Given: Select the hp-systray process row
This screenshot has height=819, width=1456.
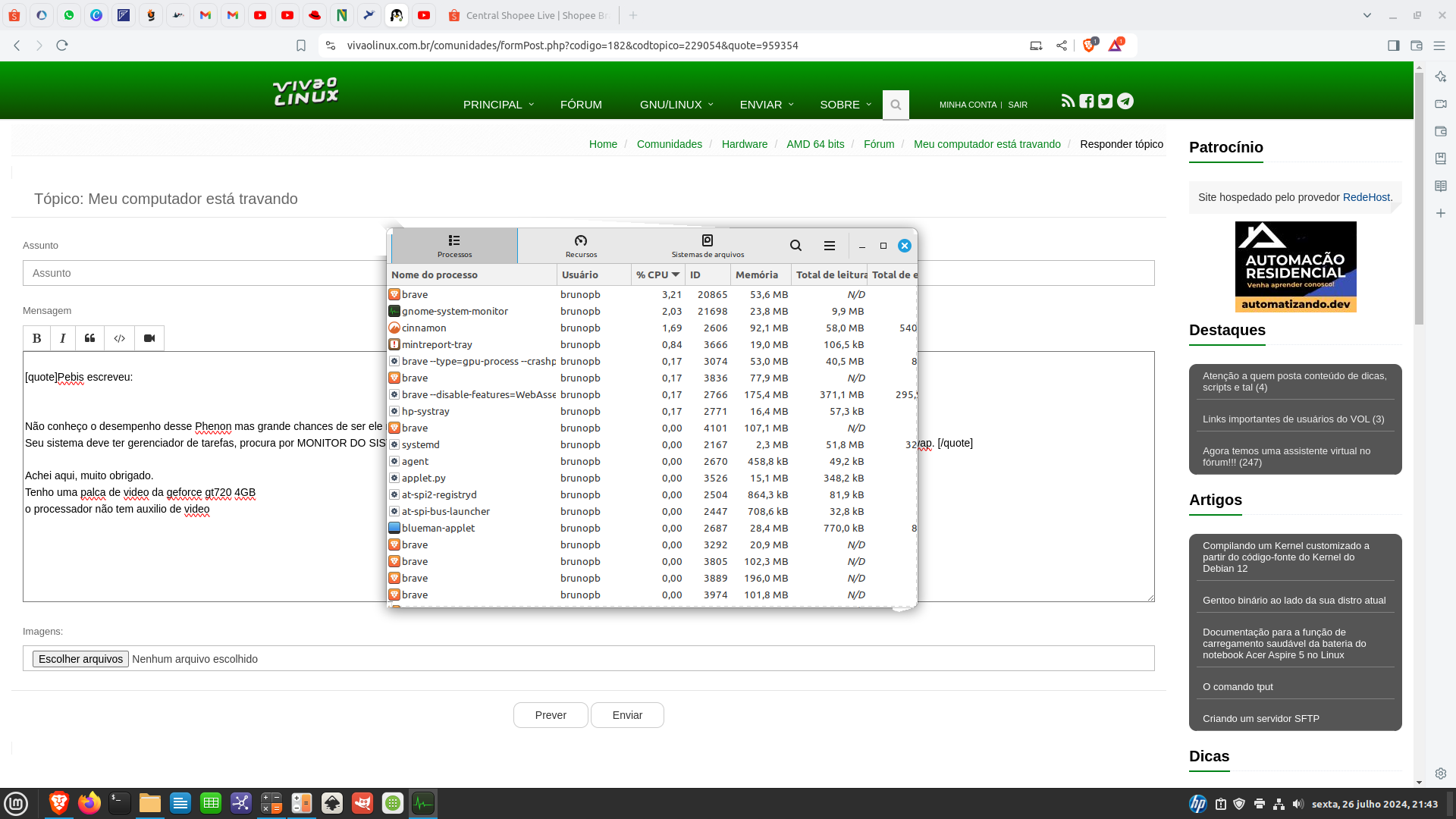Looking at the screenshot, I should tap(652, 411).
